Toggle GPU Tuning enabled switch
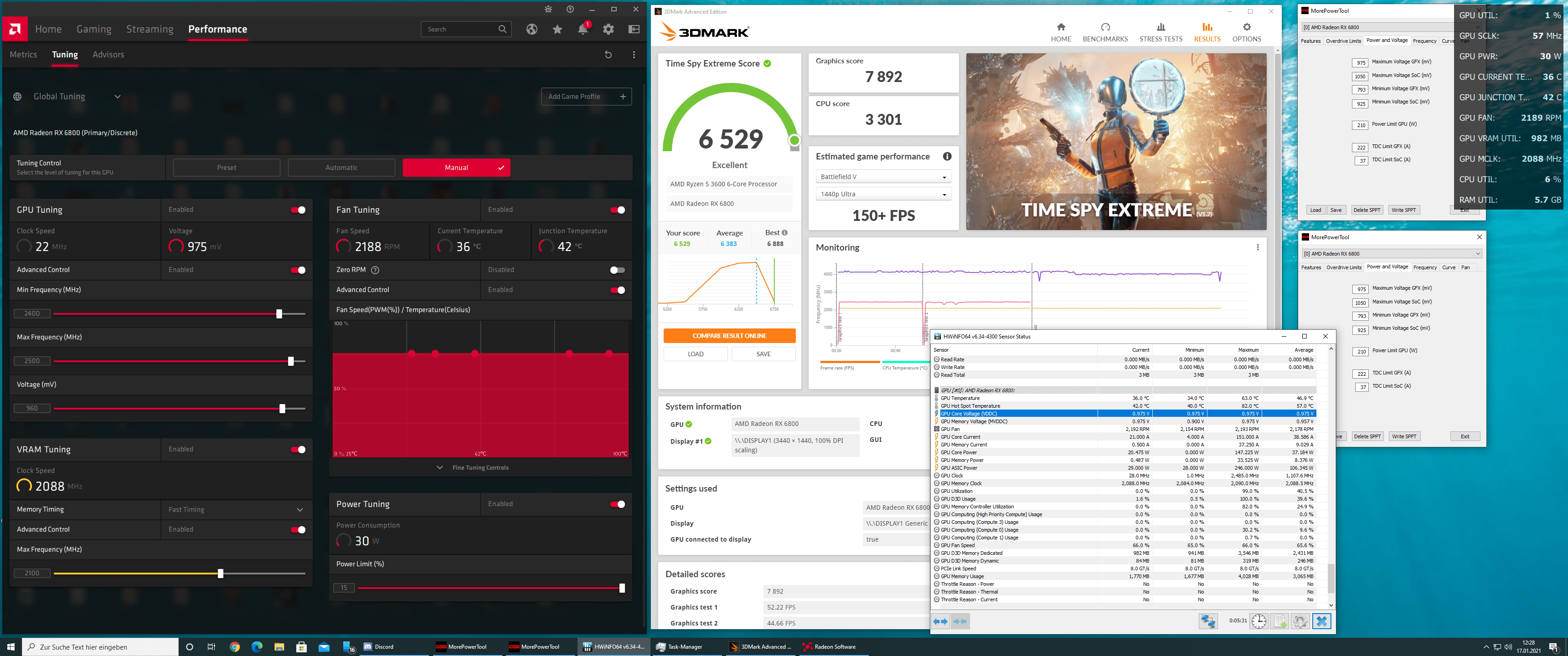The width and height of the screenshot is (1568, 656). click(298, 210)
